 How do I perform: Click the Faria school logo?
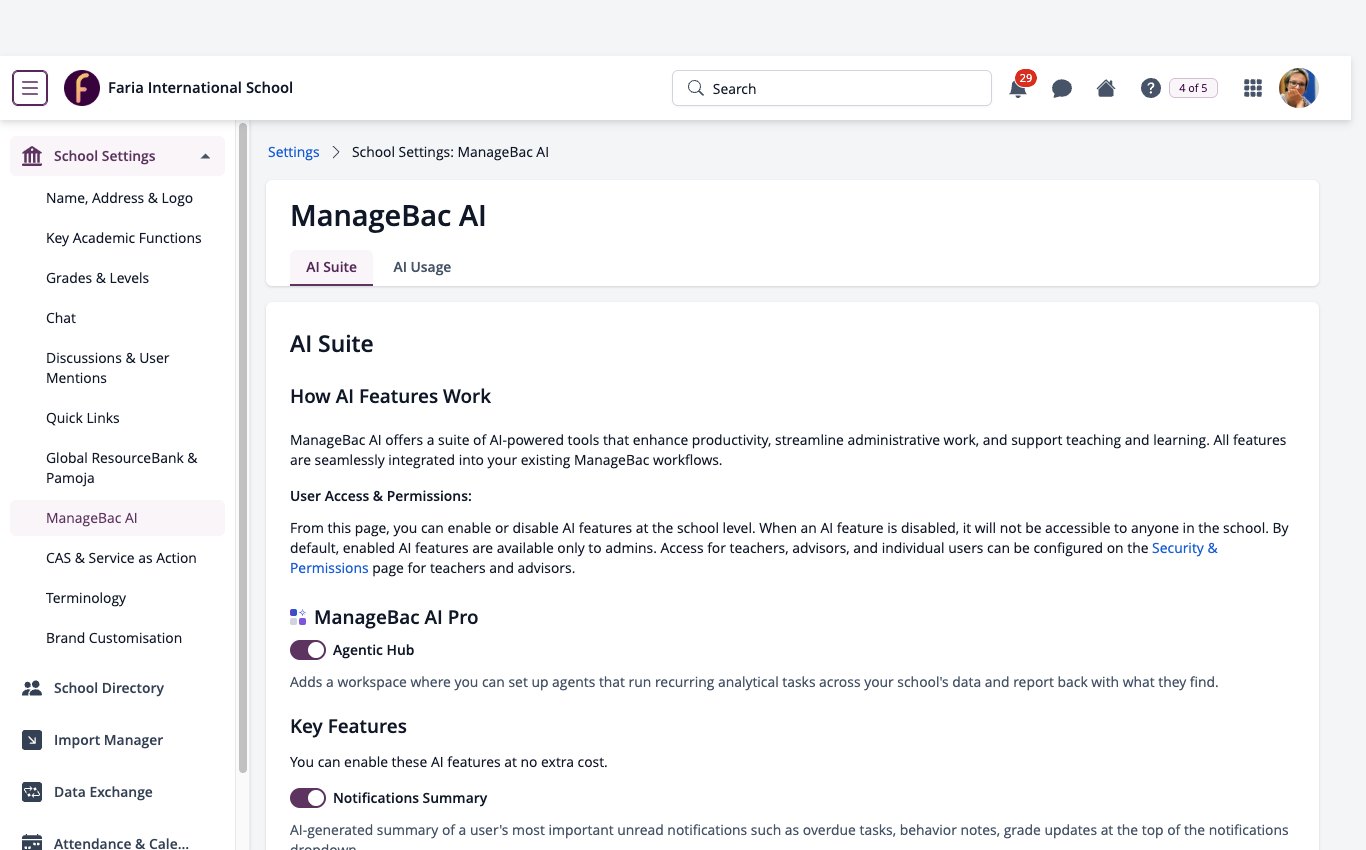click(x=82, y=88)
